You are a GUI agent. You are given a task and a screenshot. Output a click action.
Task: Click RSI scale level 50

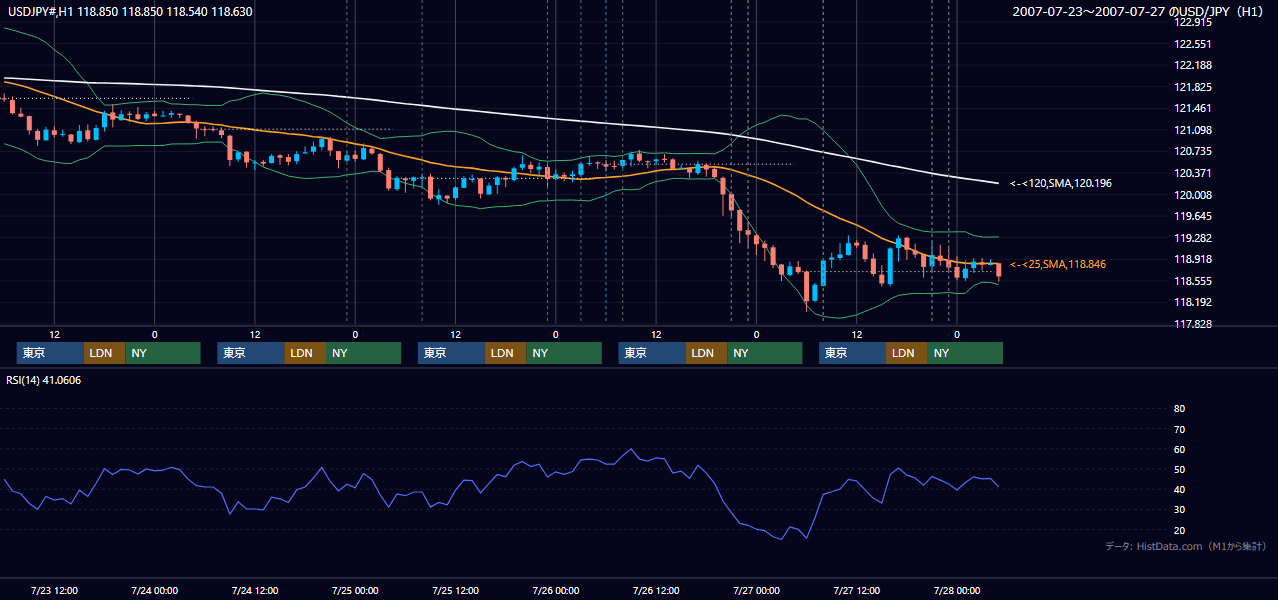[1179, 469]
